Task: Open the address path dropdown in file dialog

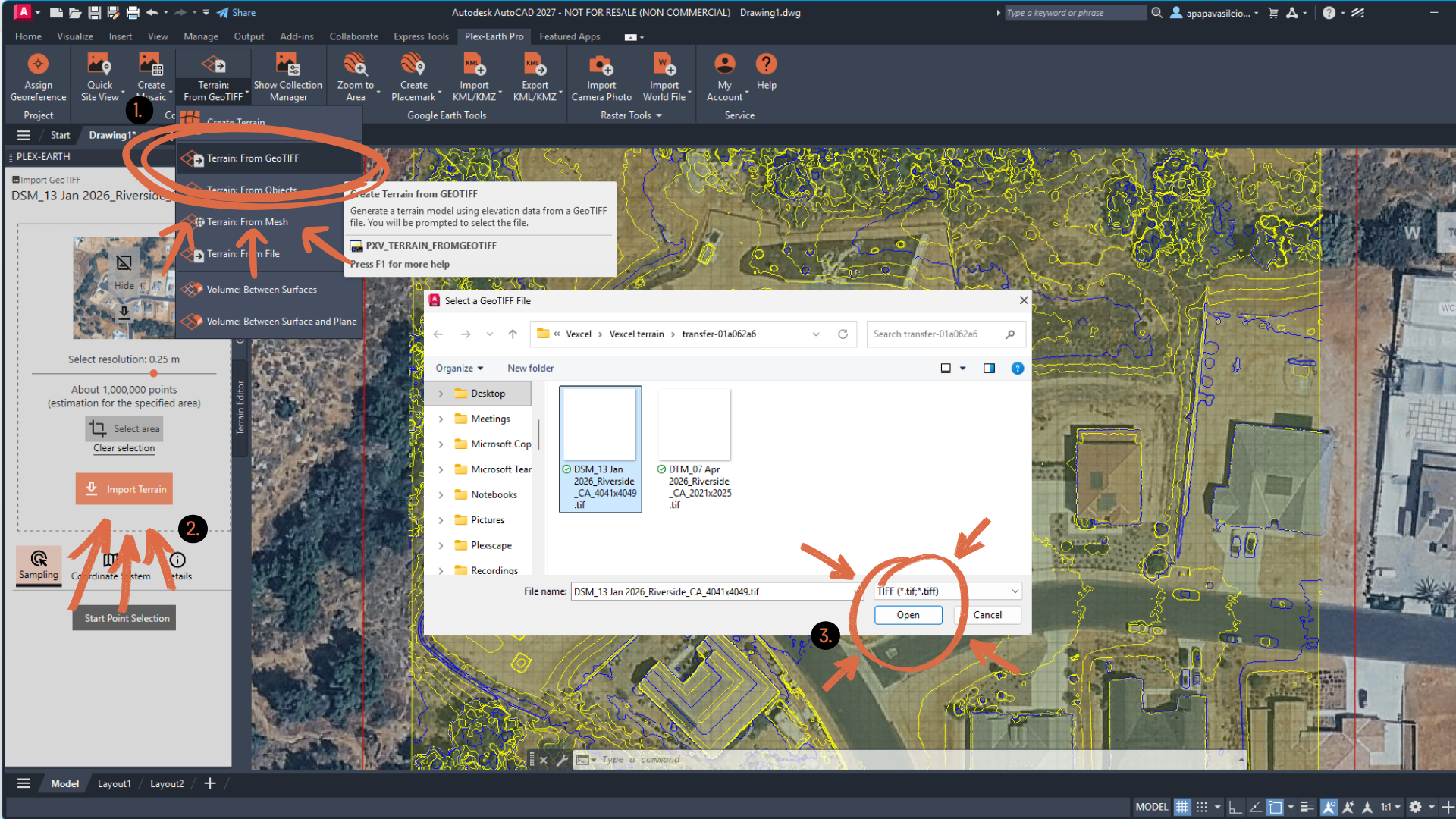Action: (816, 334)
